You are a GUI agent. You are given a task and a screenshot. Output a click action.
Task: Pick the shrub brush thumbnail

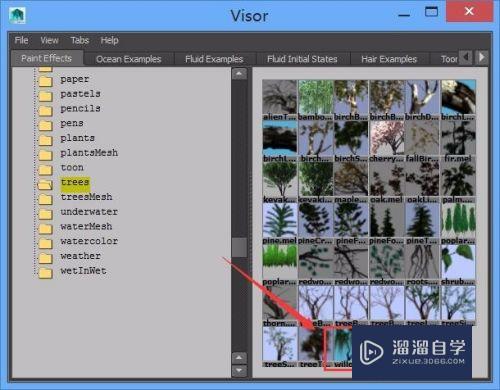pyautogui.click(x=458, y=262)
